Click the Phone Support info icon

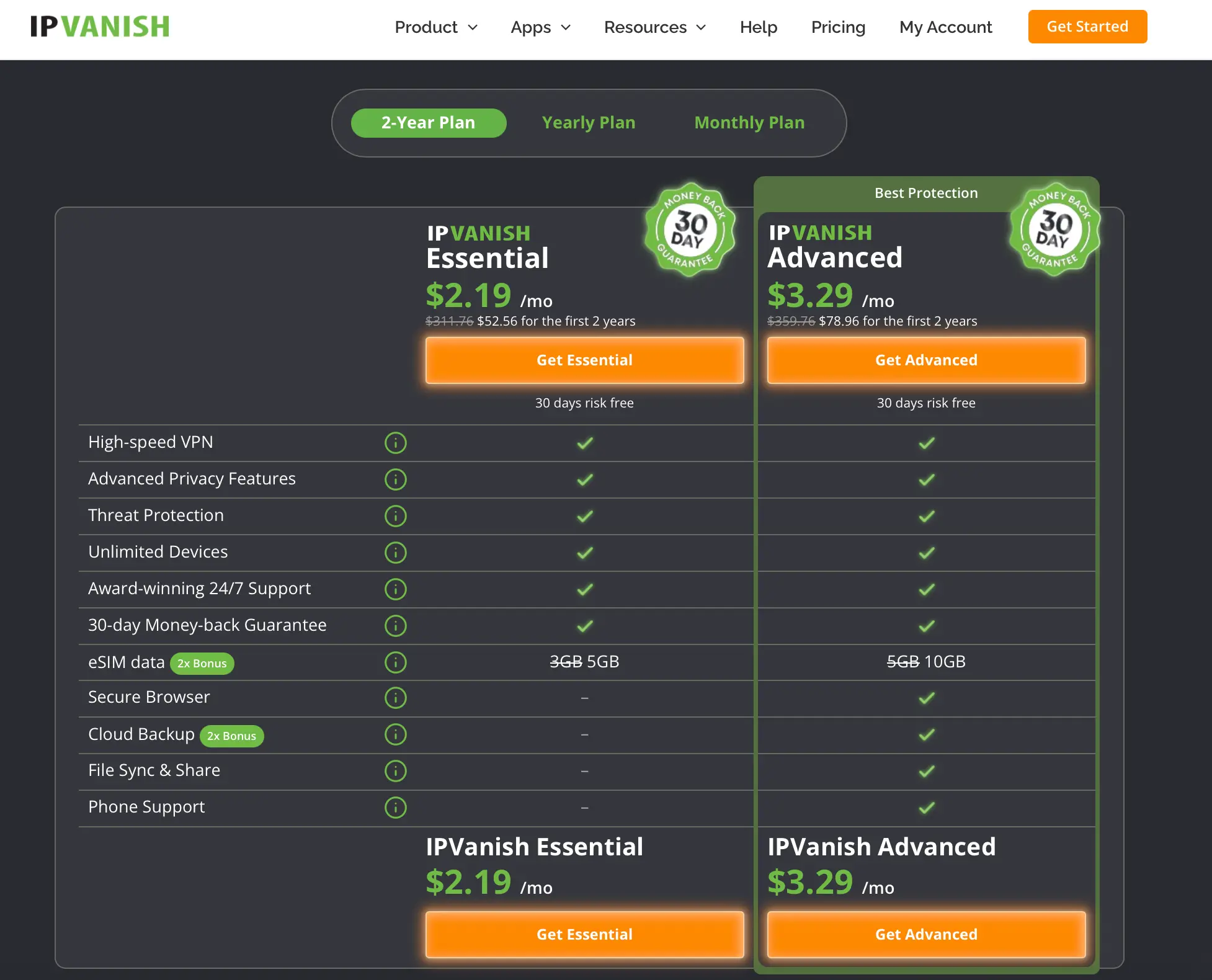point(395,808)
